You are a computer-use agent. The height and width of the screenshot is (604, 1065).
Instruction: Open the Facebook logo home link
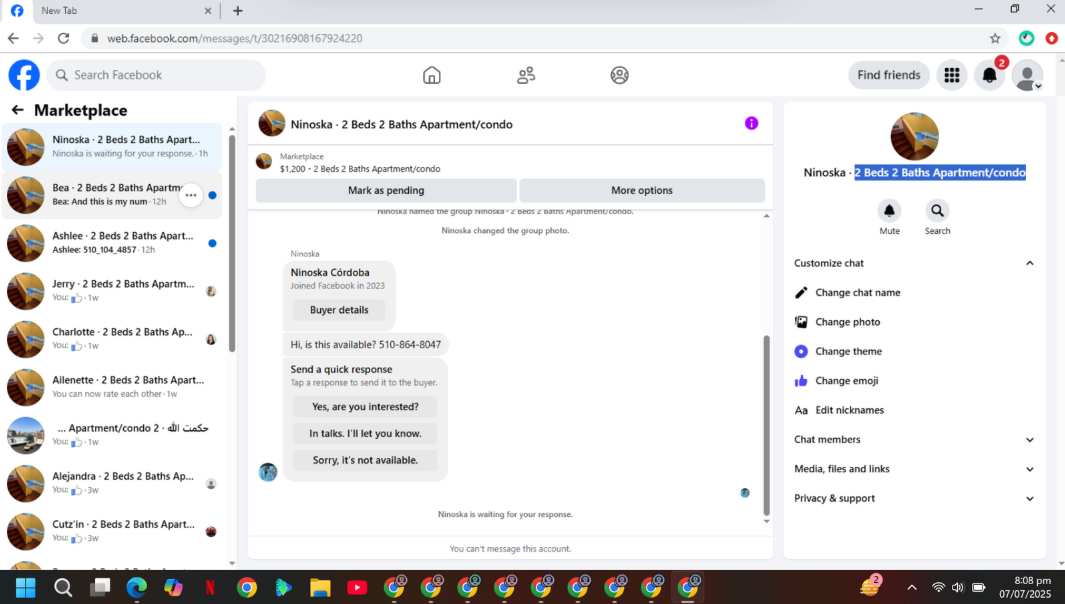point(24,75)
